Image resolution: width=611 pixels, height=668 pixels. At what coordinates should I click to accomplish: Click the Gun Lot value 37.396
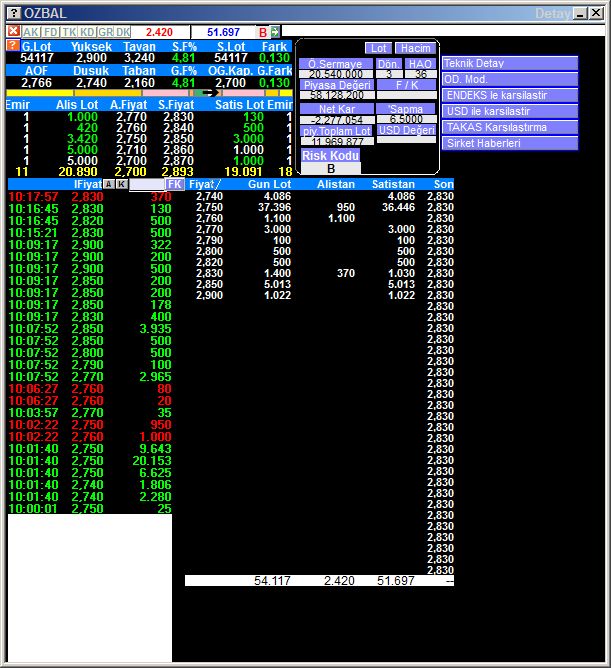click(x=274, y=207)
